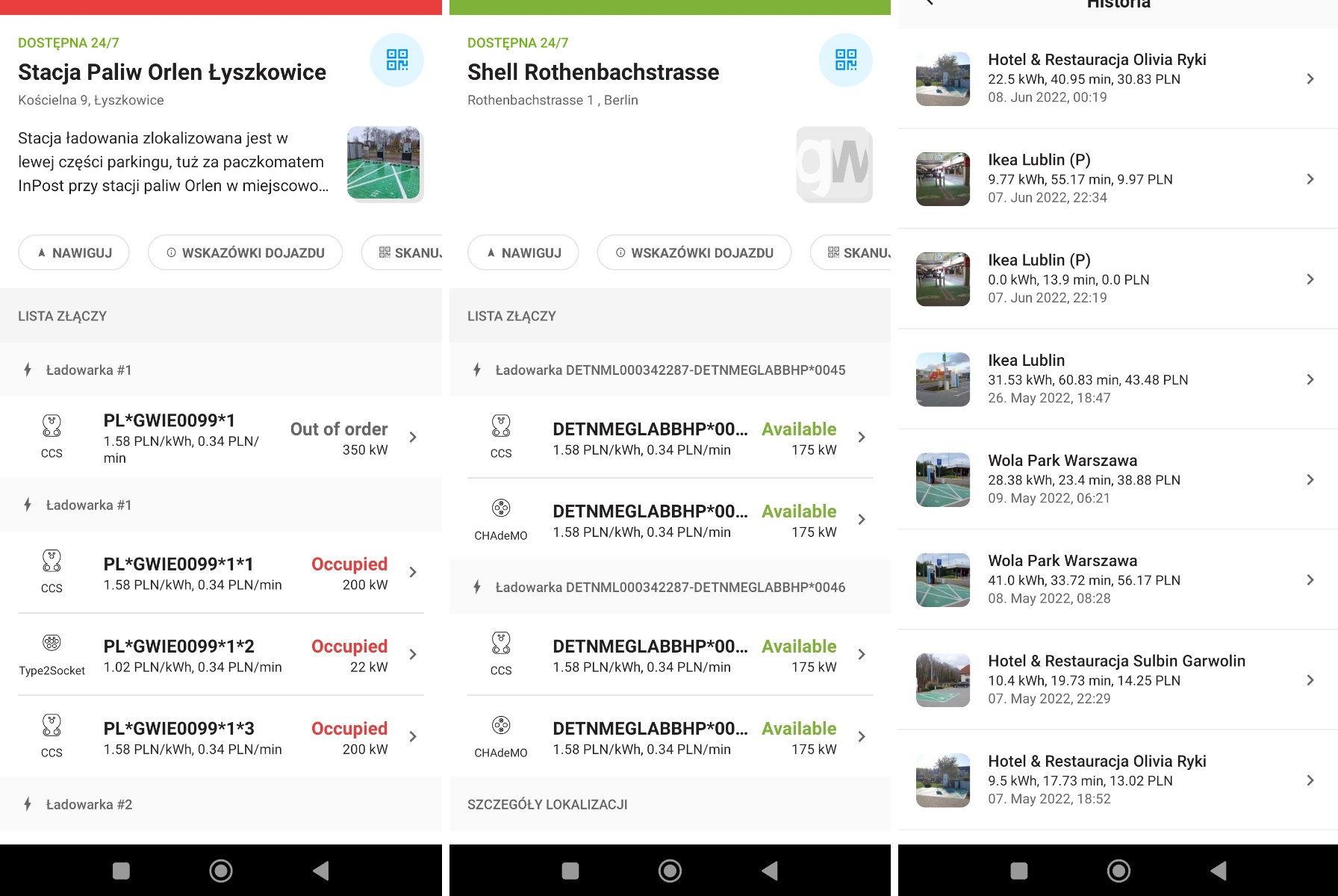Open Ikea Lublin 31.53 kWh session thumbnail

[943, 379]
